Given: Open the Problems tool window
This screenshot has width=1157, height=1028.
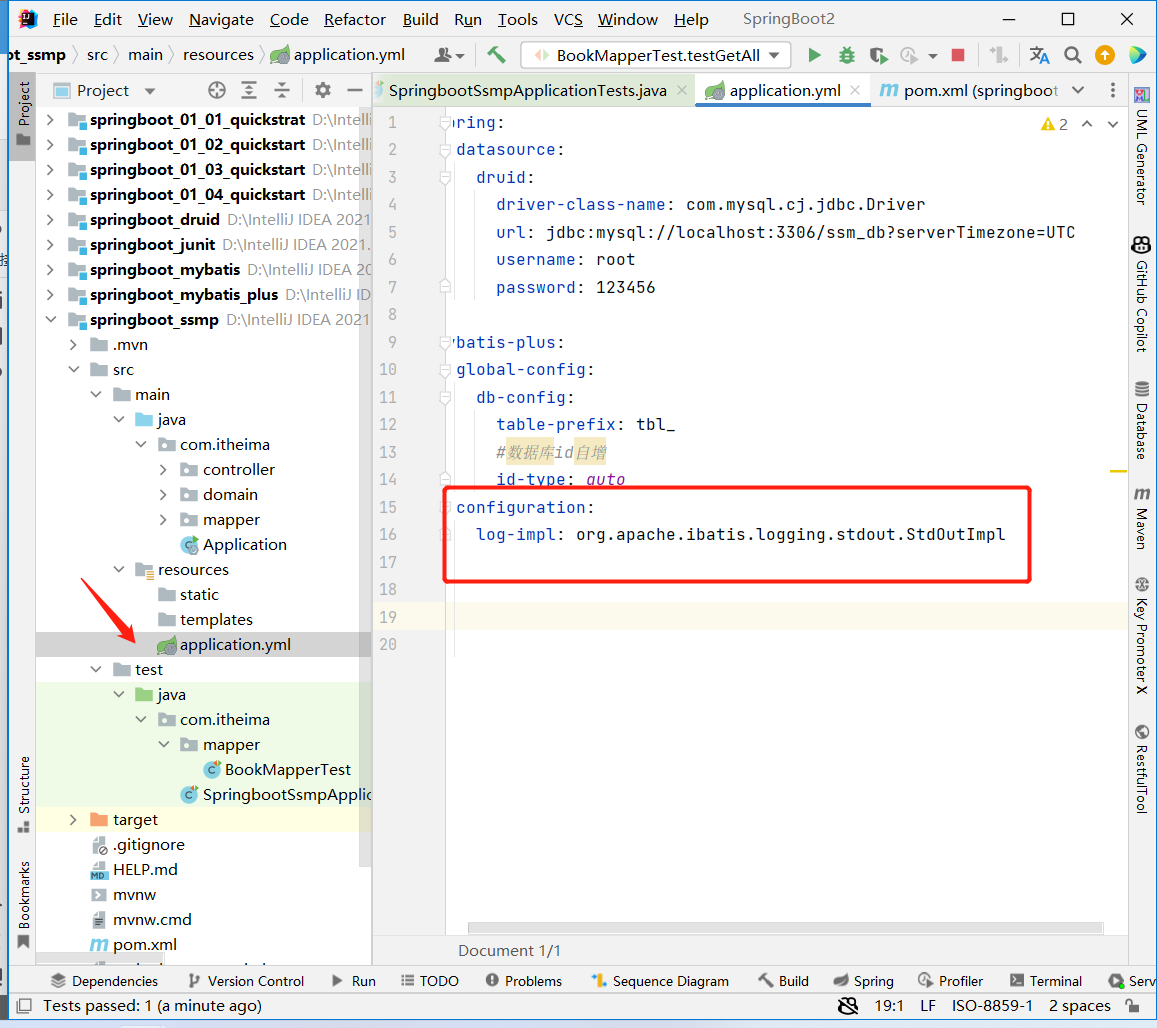Looking at the screenshot, I should (x=533, y=981).
